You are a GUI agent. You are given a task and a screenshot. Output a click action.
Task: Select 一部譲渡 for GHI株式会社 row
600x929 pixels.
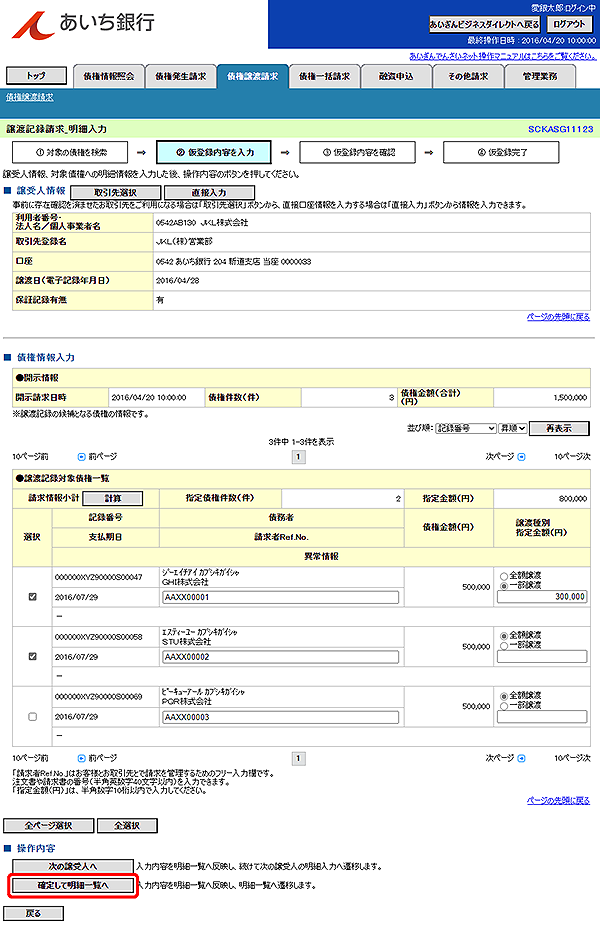pyautogui.click(x=504, y=585)
